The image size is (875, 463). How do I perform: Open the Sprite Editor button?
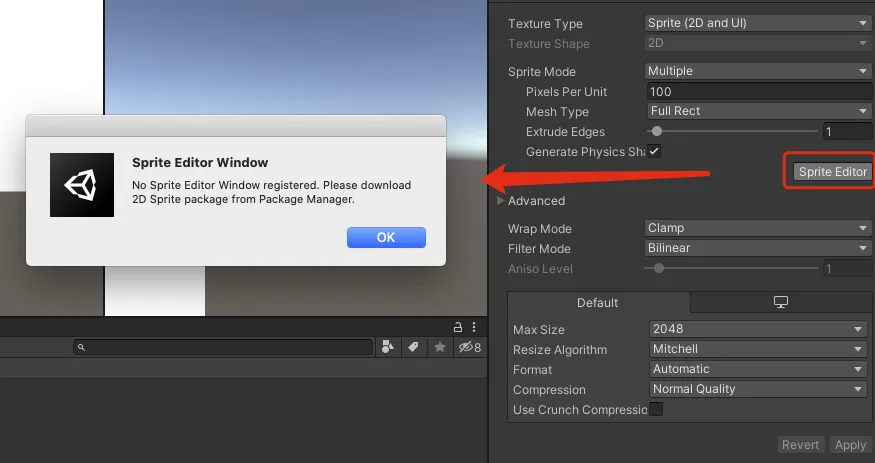832,172
